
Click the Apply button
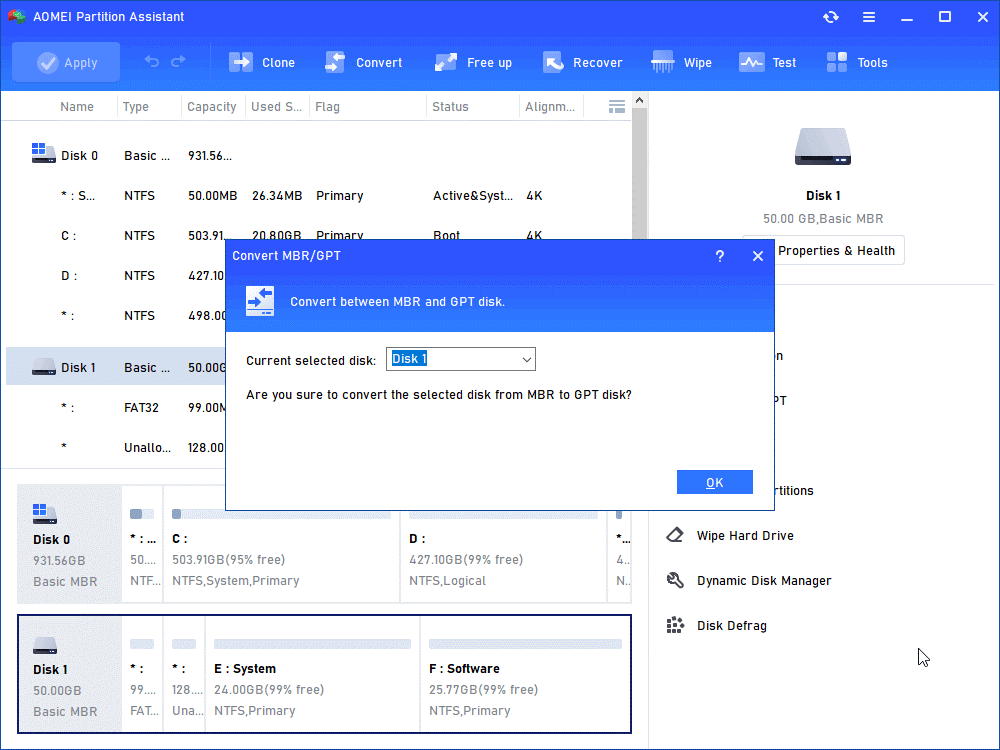66,62
